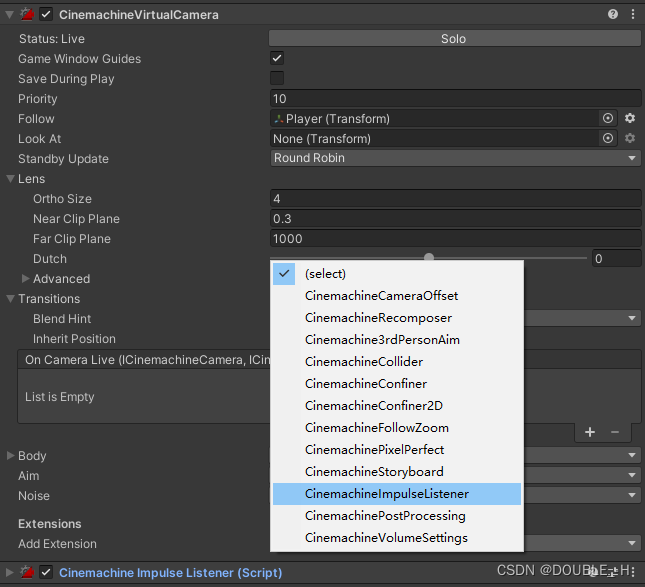645x587 pixels.
Task: Click the Look At object picker circle
Action: tap(608, 138)
